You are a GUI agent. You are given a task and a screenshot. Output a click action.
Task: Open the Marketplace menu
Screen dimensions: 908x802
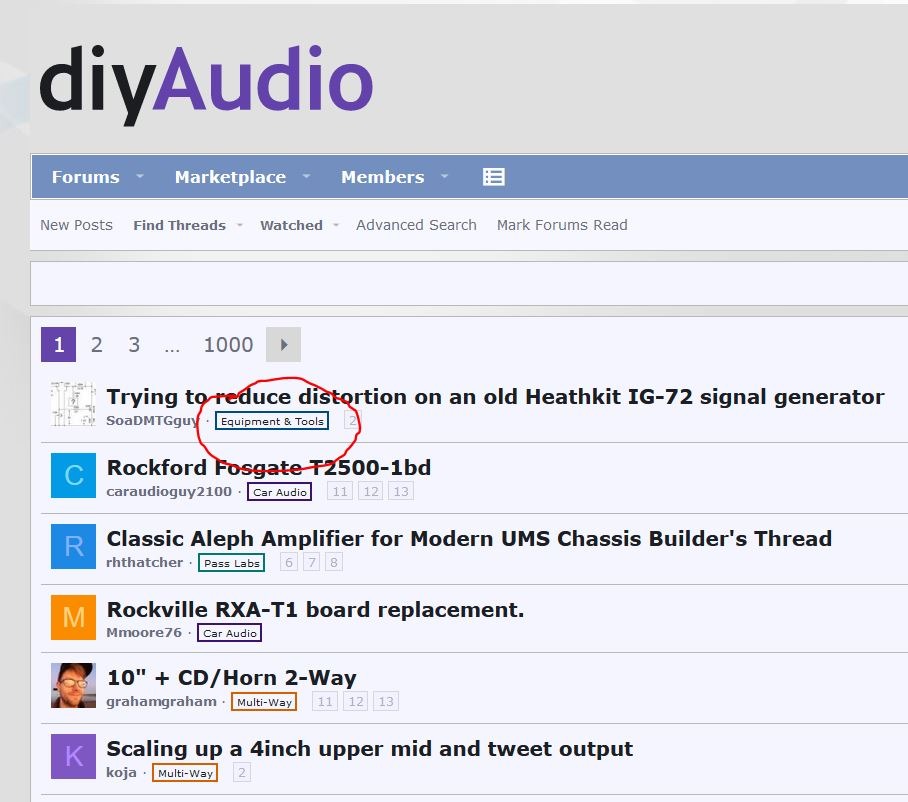[x=230, y=177]
